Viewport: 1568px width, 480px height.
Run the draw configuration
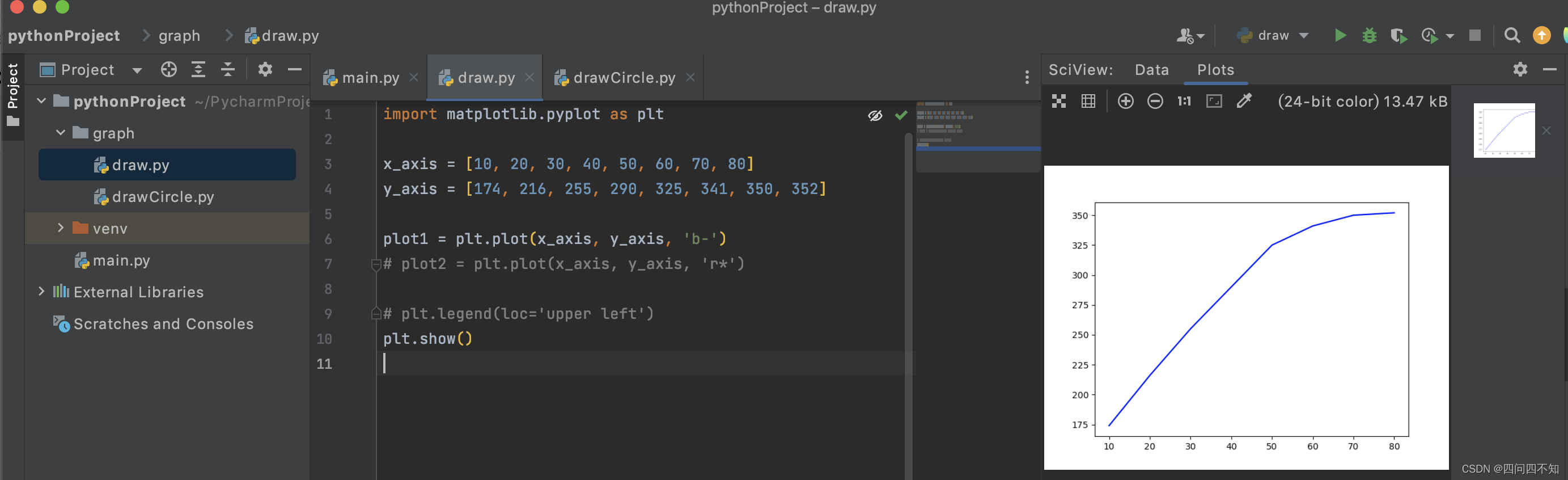(x=1340, y=36)
